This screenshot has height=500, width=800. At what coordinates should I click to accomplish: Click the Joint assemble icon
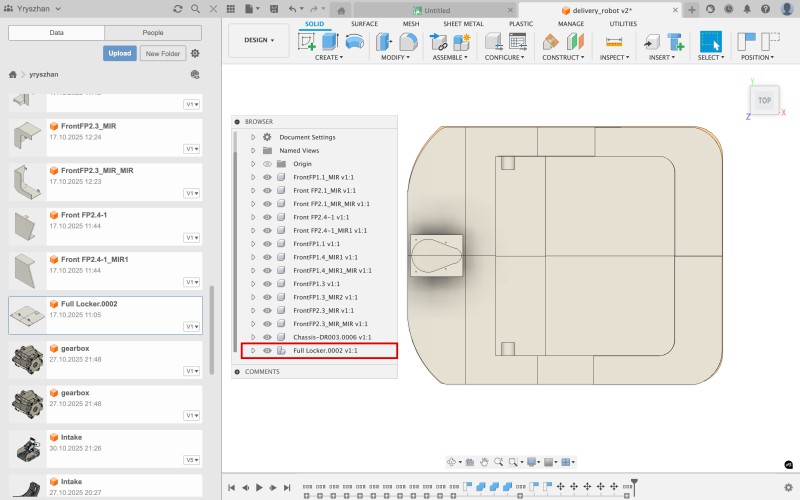click(438, 41)
